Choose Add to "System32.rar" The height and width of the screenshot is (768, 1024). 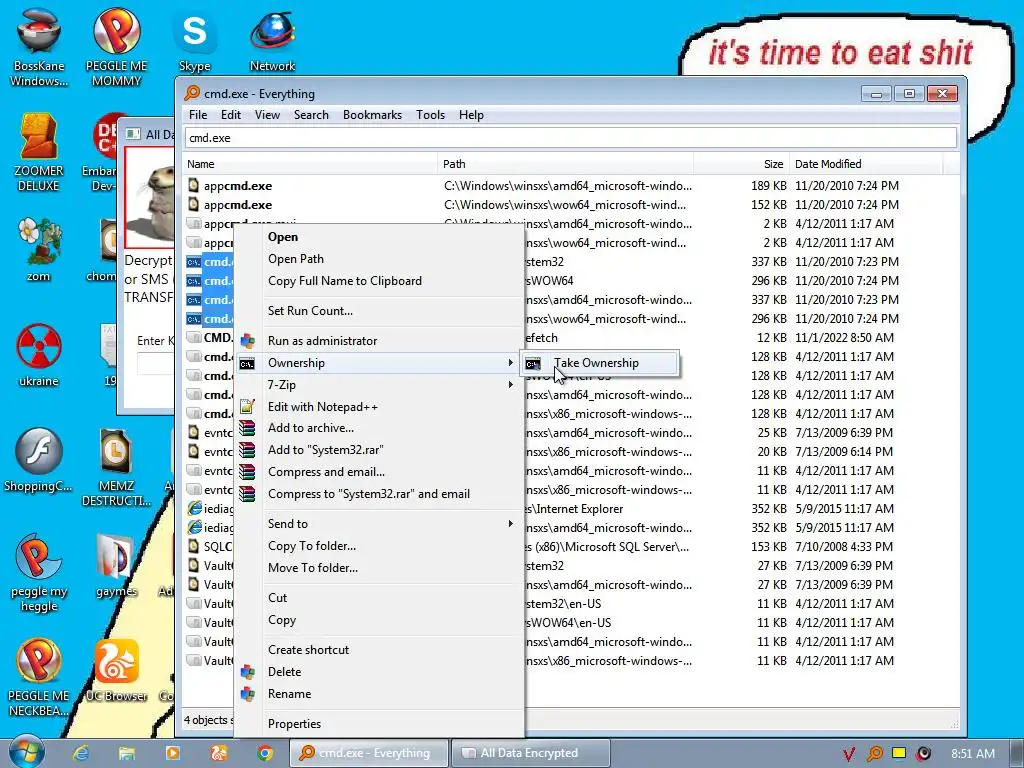pos(379,450)
